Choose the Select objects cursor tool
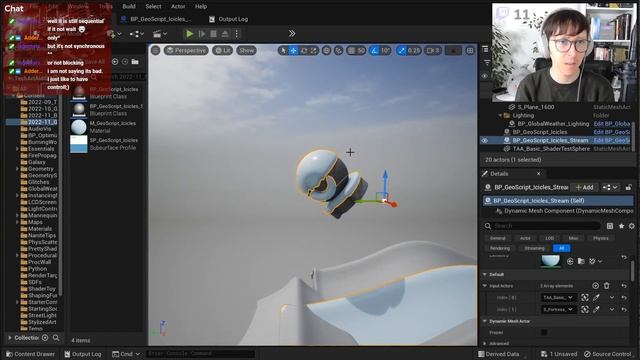Image resolution: width=640 pixels, height=360 pixels. pyautogui.click(x=283, y=51)
